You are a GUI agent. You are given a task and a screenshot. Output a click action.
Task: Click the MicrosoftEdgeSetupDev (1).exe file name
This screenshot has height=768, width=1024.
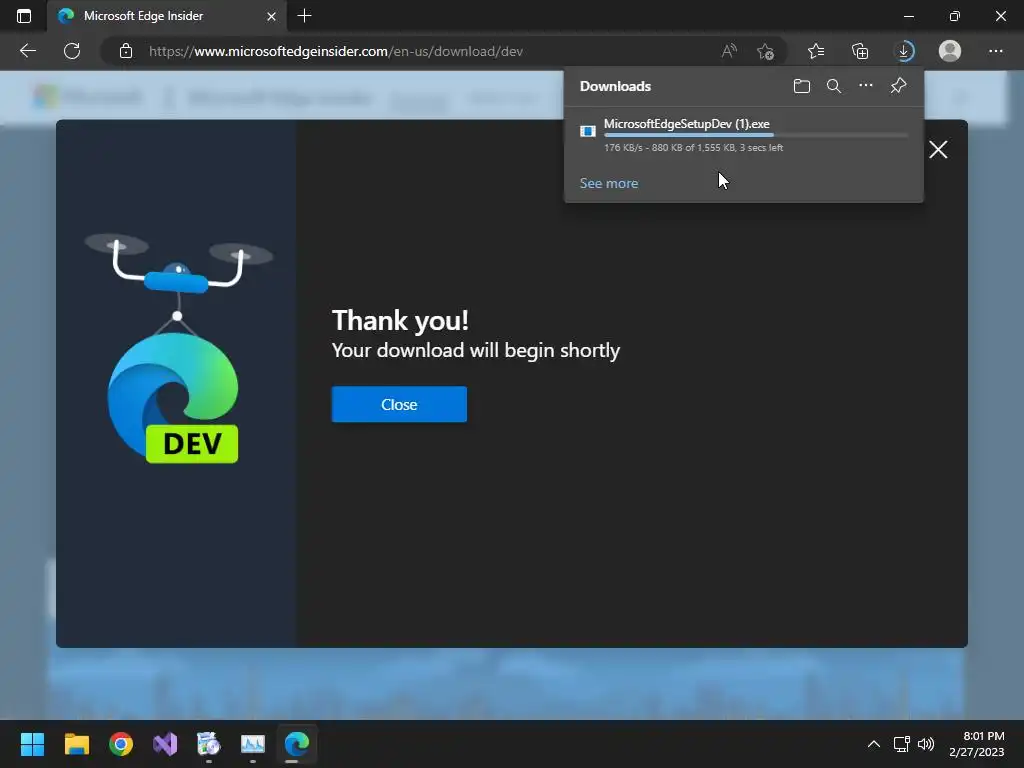(686, 123)
